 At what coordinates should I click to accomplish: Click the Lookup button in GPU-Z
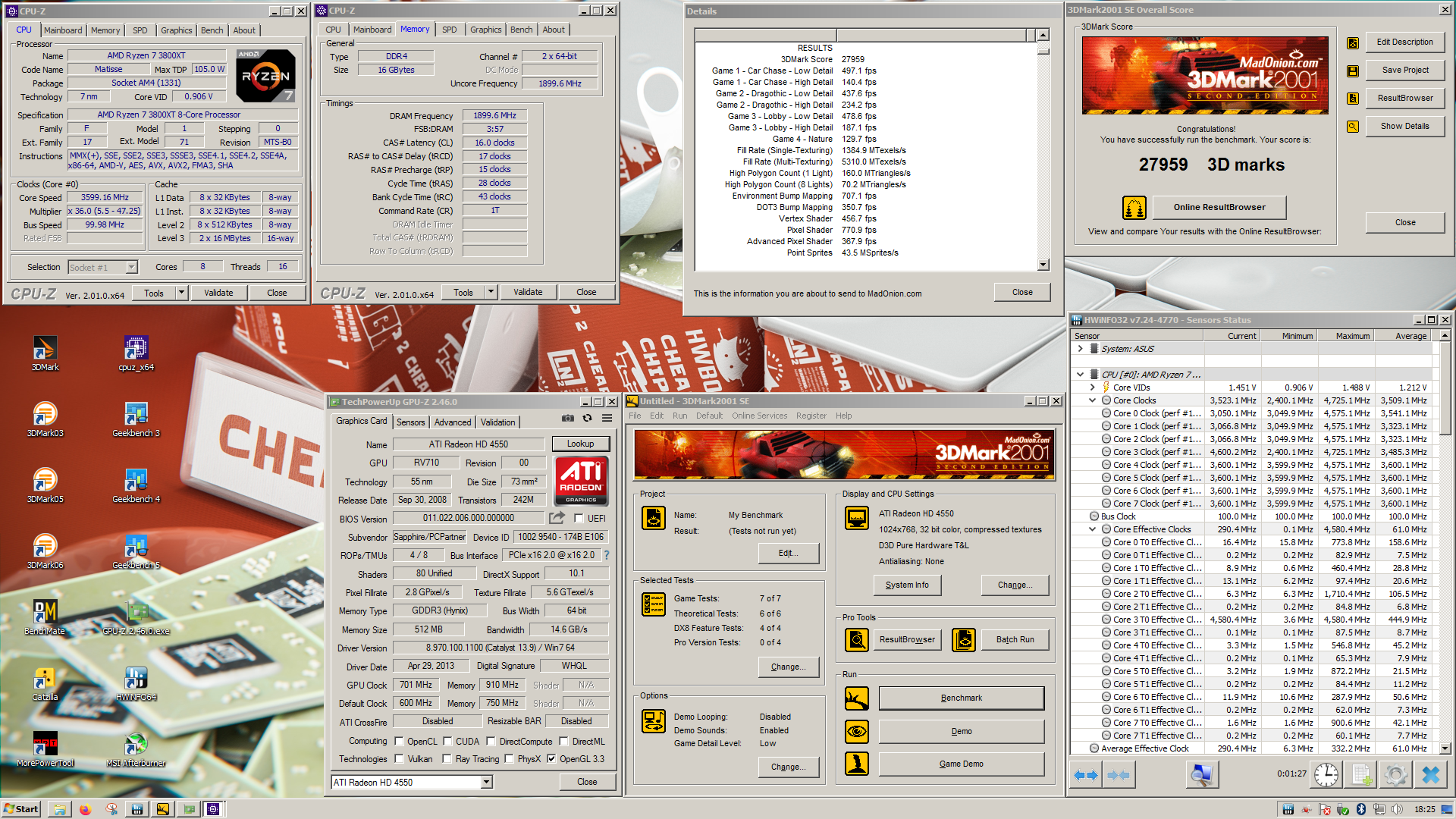pyautogui.click(x=580, y=444)
